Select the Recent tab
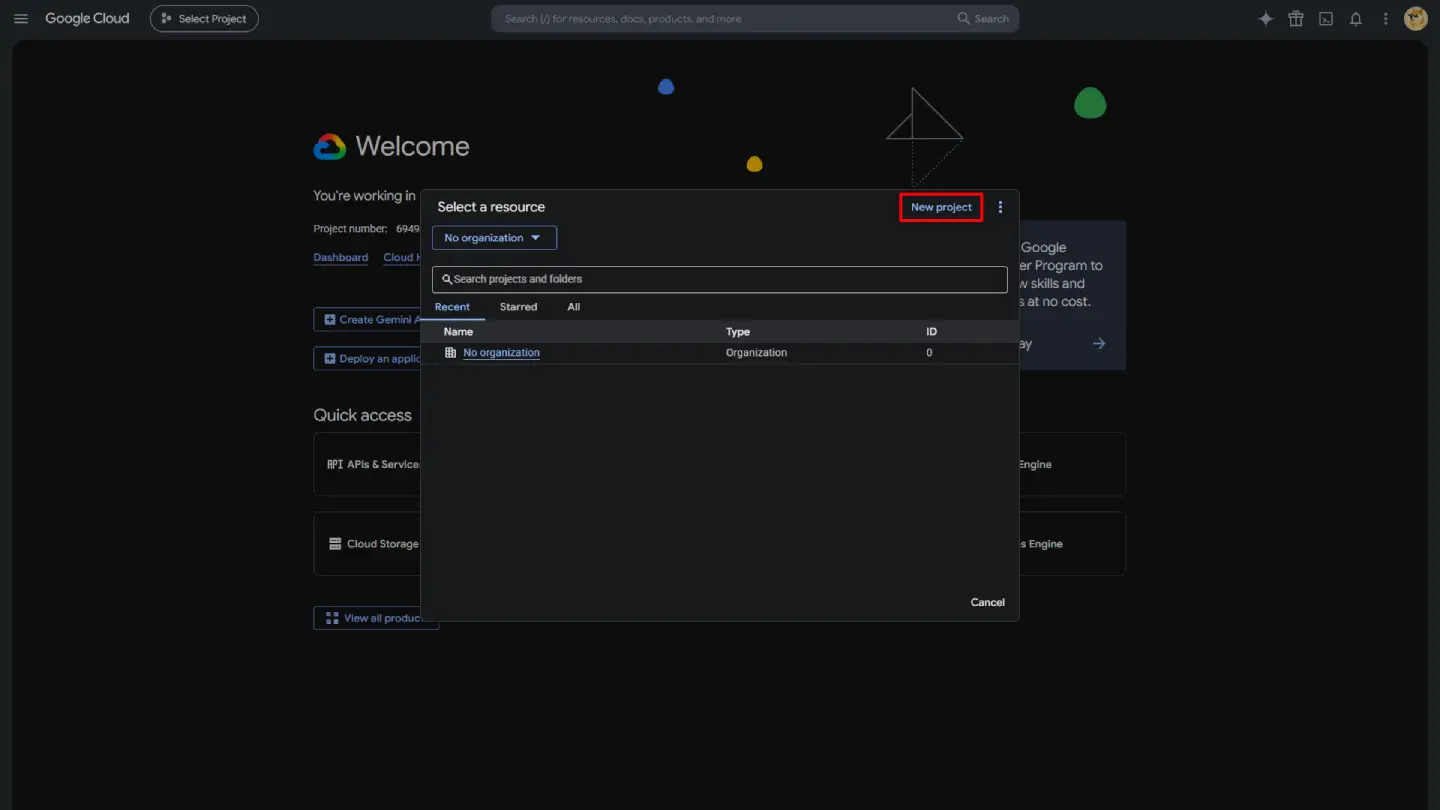The height and width of the screenshot is (810, 1440). coord(452,307)
